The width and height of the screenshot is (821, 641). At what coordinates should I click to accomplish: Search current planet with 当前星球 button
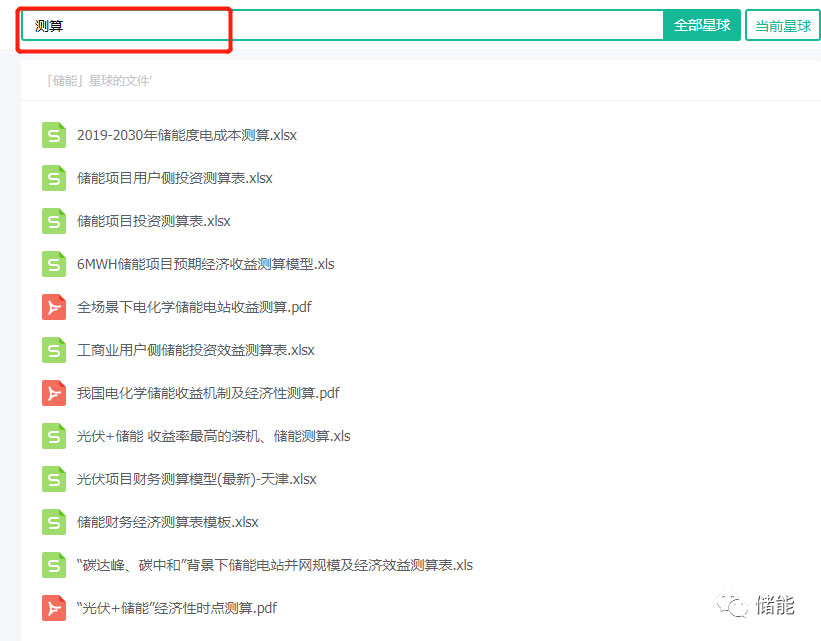782,26
